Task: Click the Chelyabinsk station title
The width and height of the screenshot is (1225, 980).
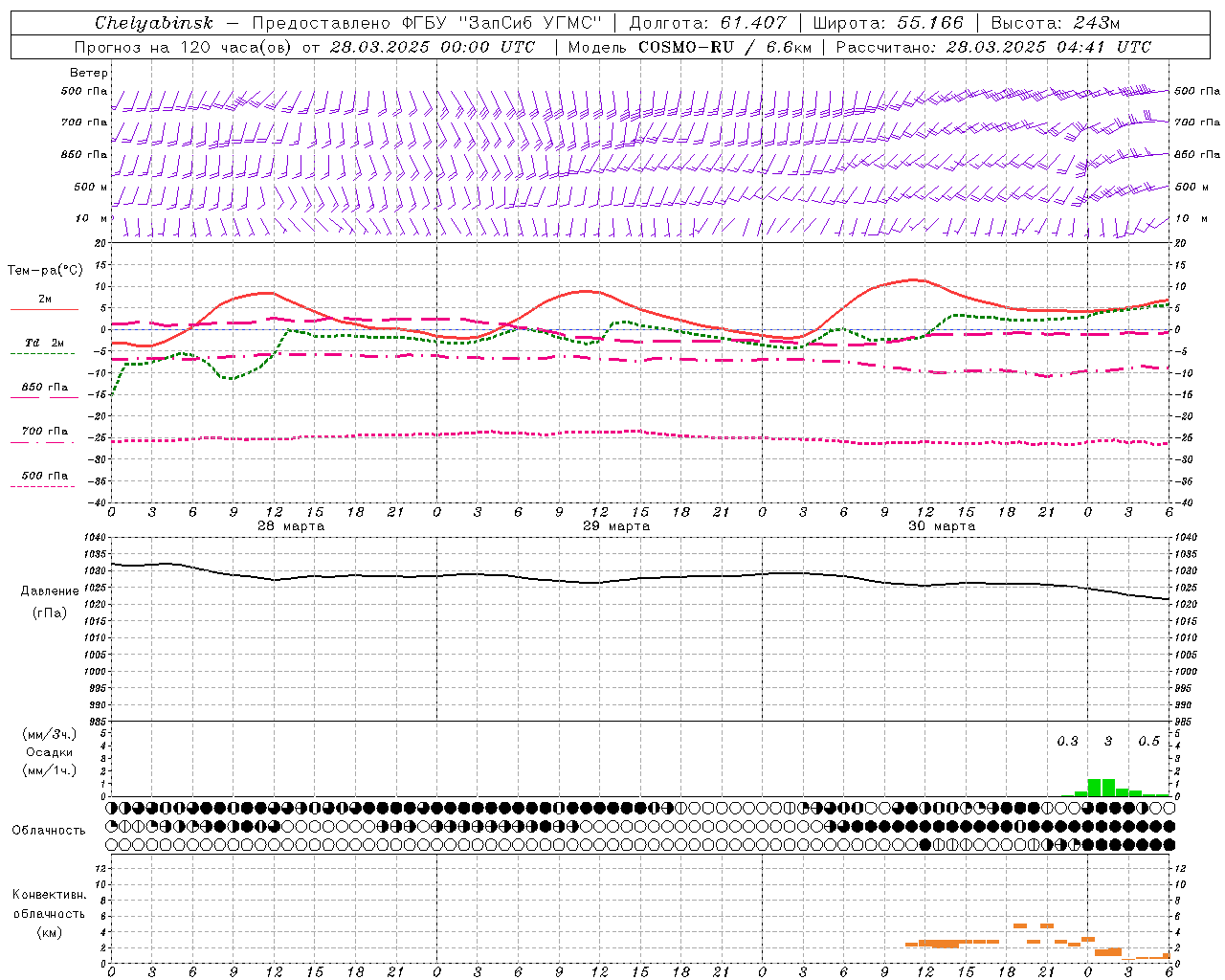Action: 153,23
